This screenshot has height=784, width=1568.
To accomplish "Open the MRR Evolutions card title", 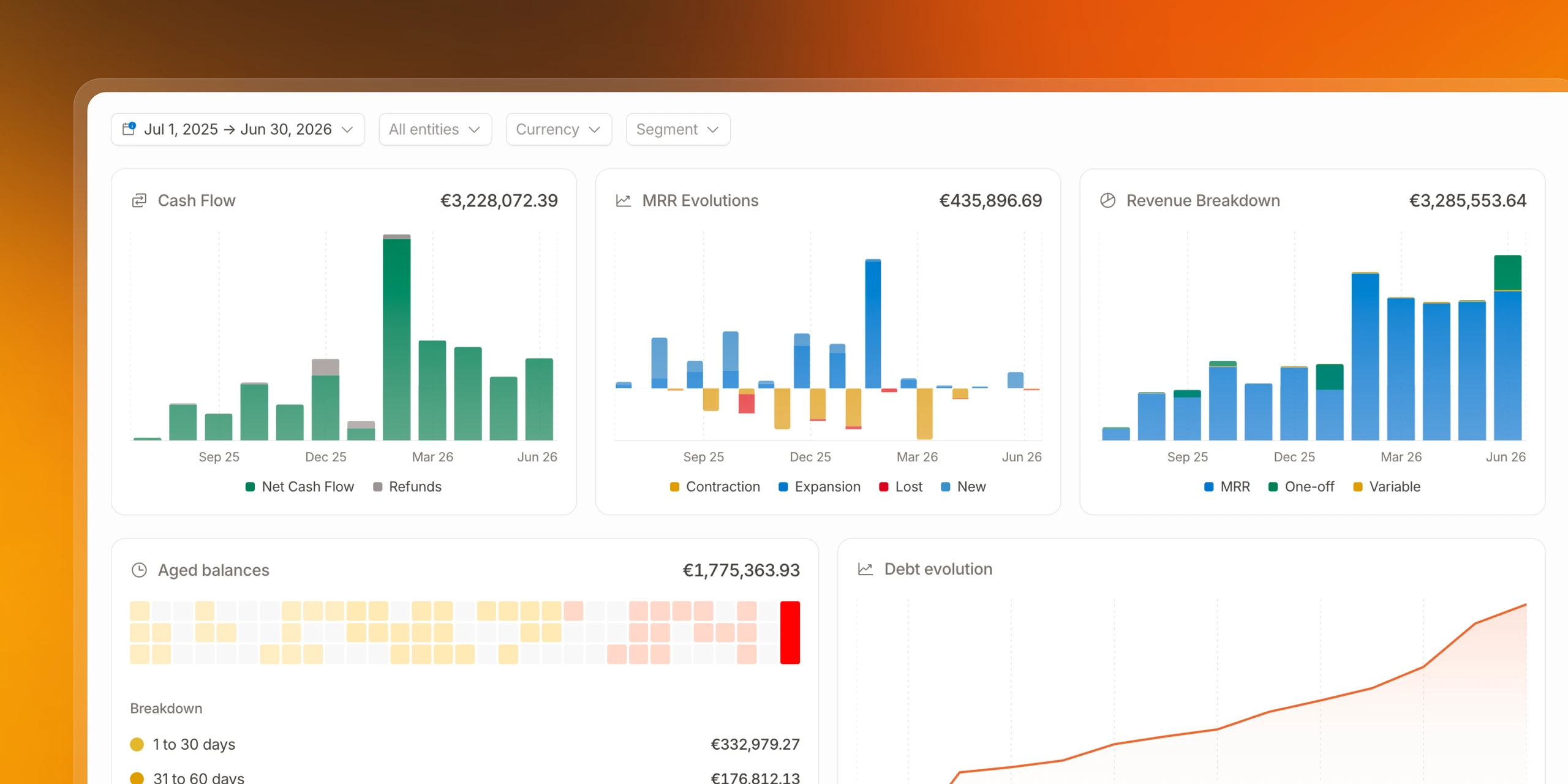I will point(700,200).
